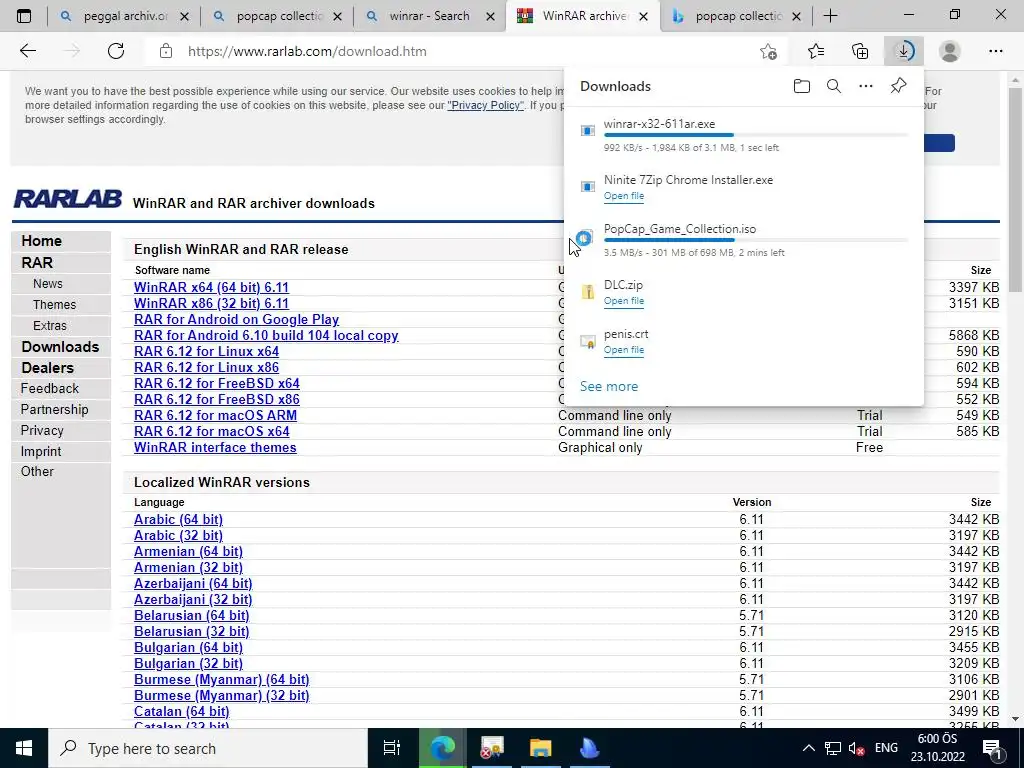
Task: Click the WinRAR x86 (32 bit) 6.11 link
Action: (x=211, y=303)
